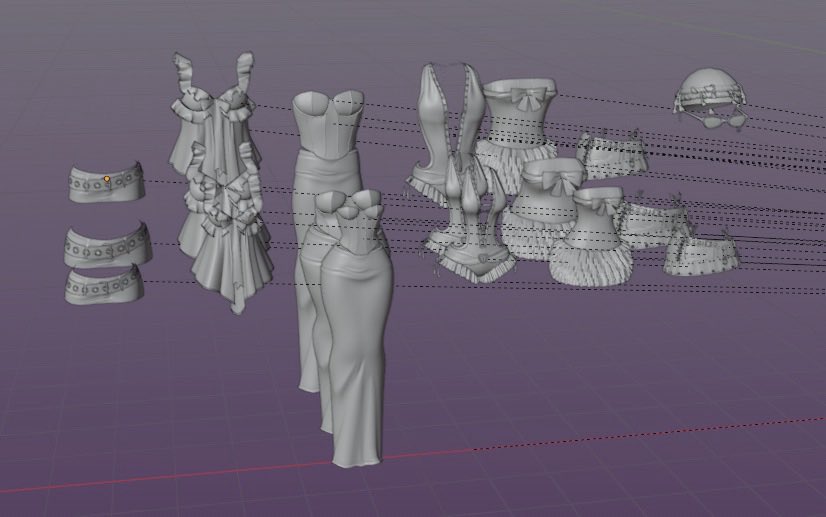Click the orange origin dot on top belt

pyautogui.click(x=107, y=179)
